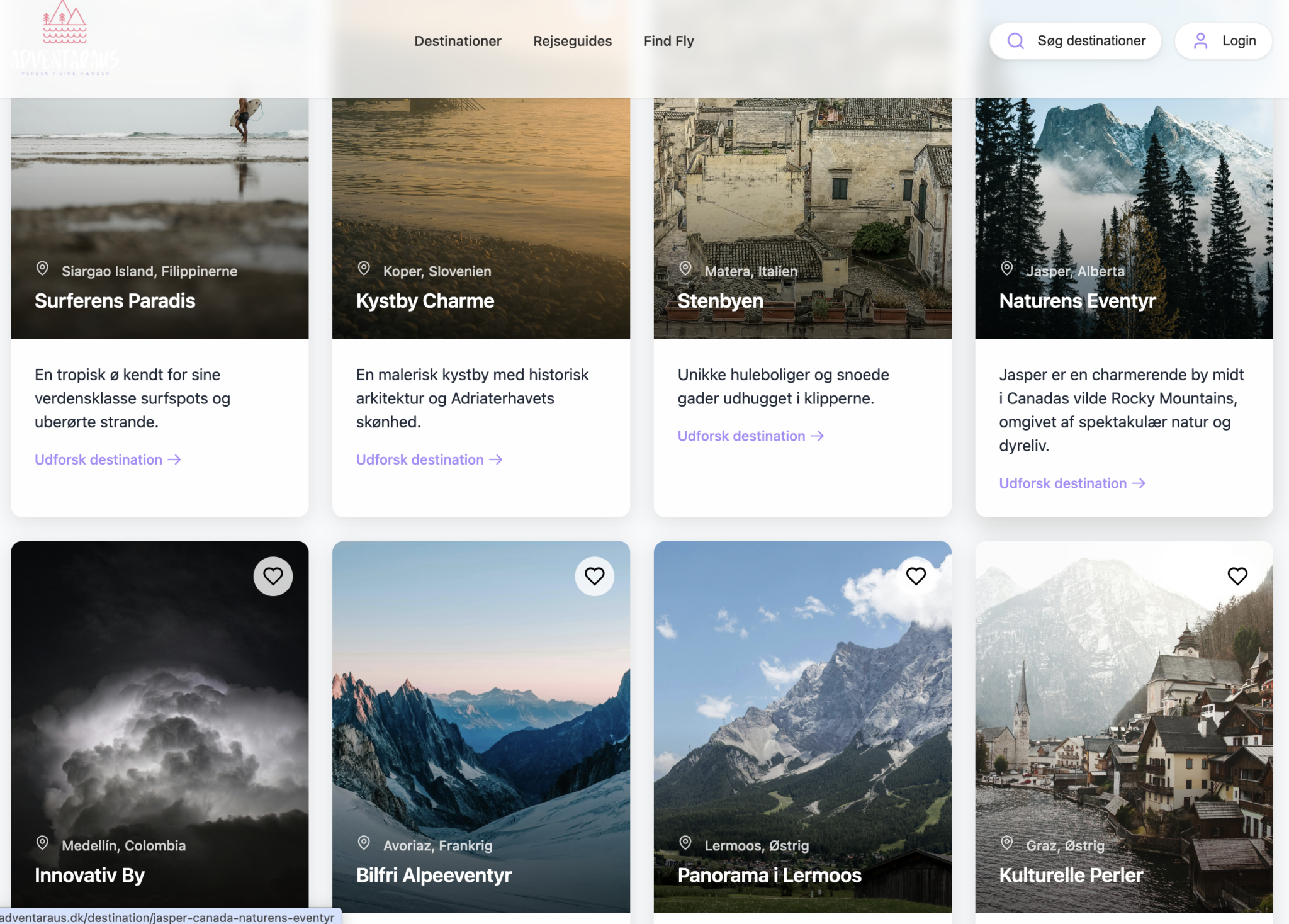Viewport: 1289px width, 924px height.
Task: Like the Panorama i Lermoos card
Action: coord(916,576)
